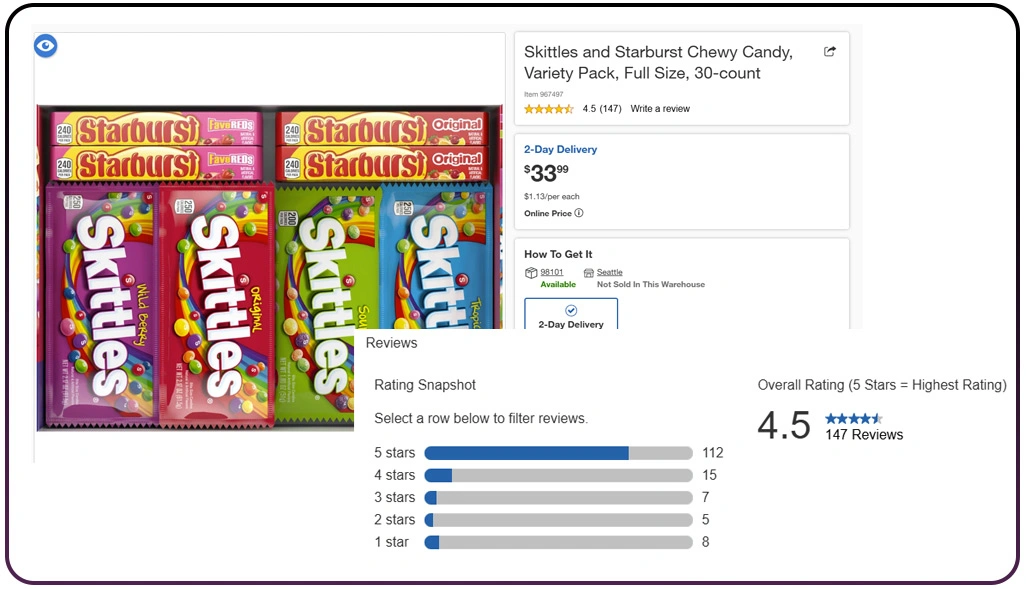Filter reviews by 4 stars row
This screenshot has width=1026, height=589.
click(558, 475)
